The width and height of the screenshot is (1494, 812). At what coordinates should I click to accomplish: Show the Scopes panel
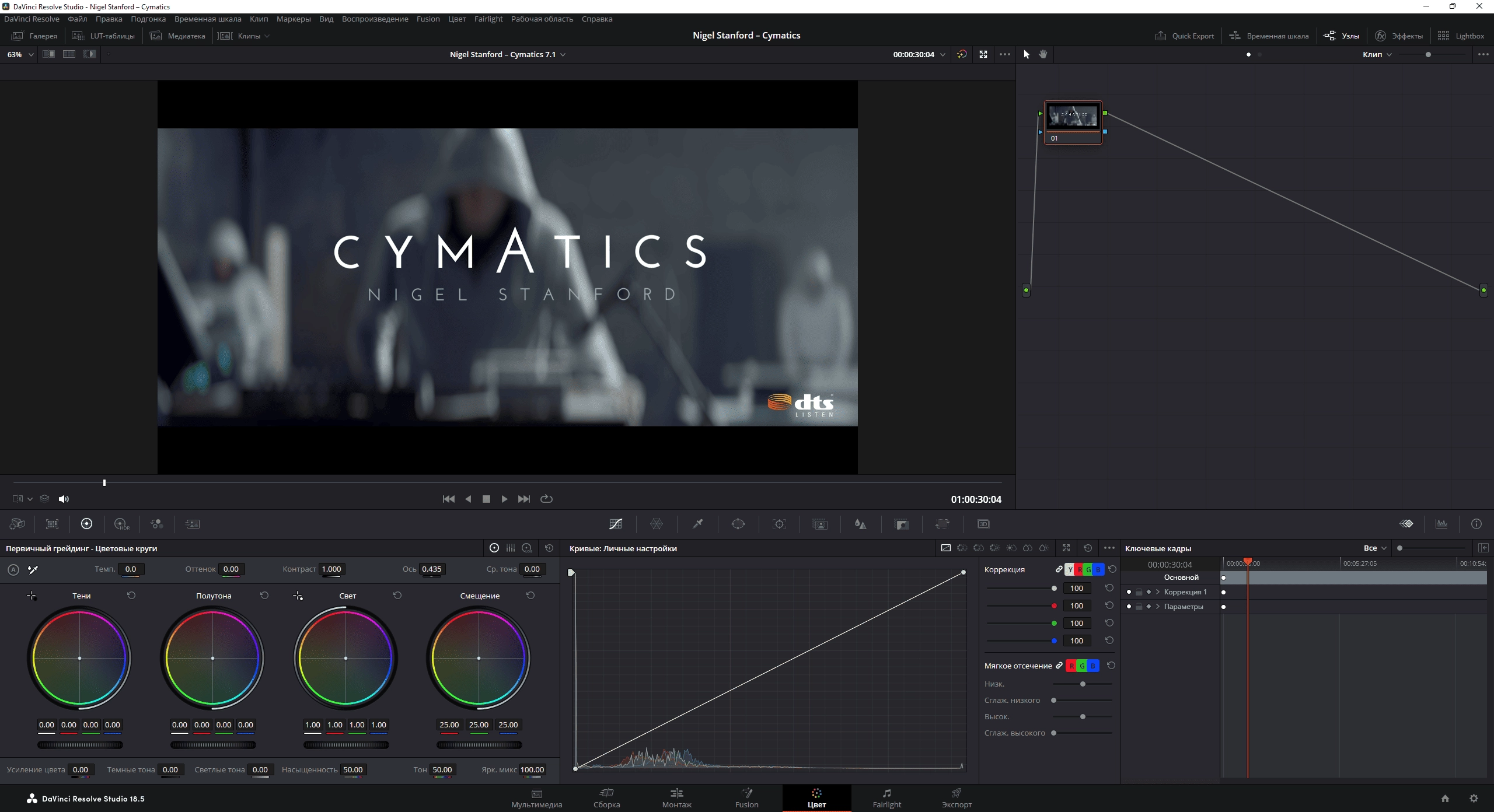pos(1441,524)
